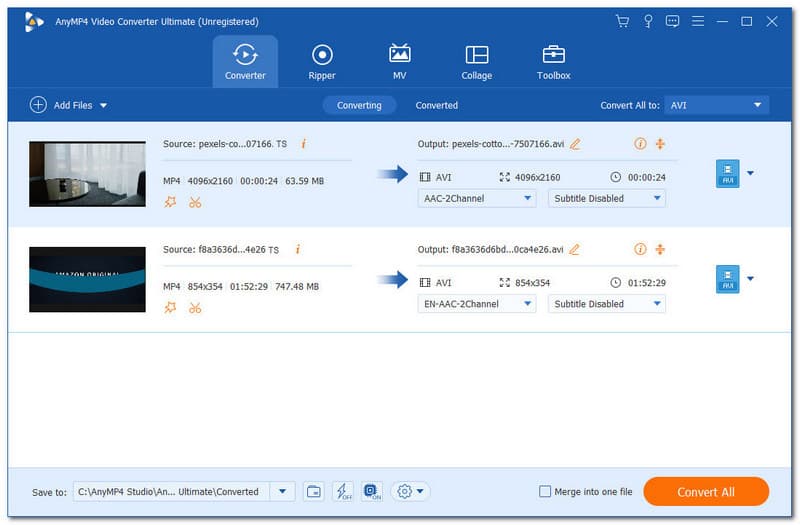The height and width of the screenshot is (525, 800).
Task: Open the Converted tab
Action: point(437,105)
